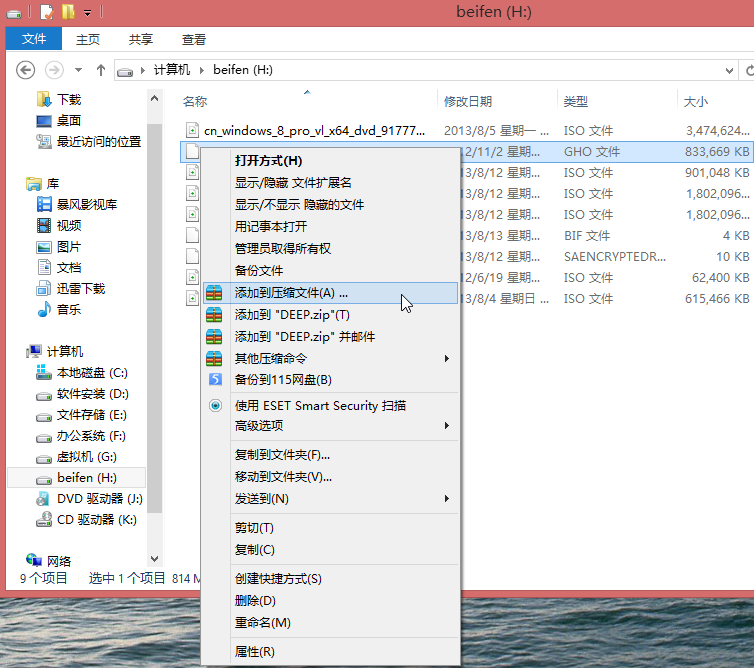The image size is (754, 668).
Task: Open the 文件 ribbon tab
Action: (34, 38)
